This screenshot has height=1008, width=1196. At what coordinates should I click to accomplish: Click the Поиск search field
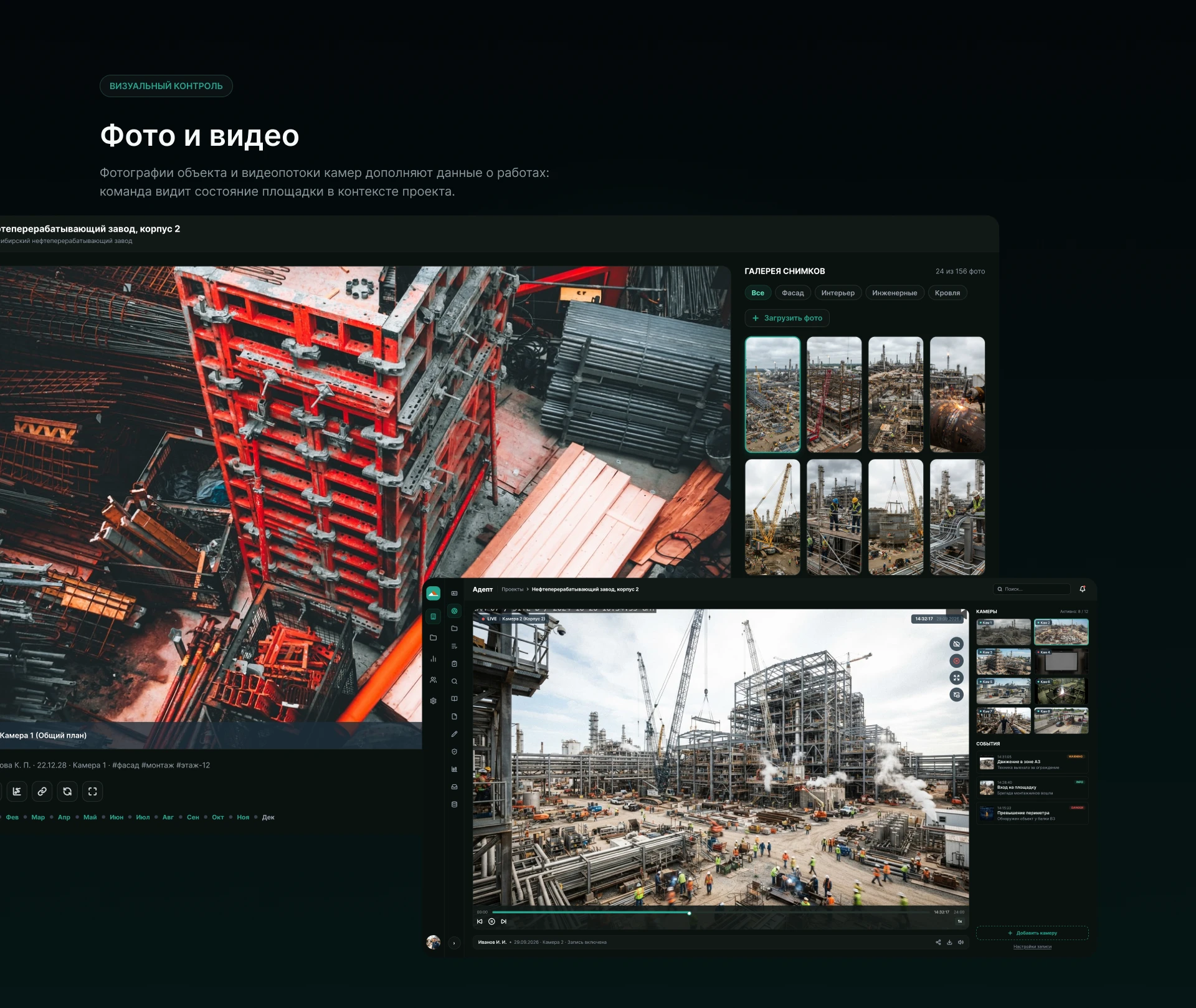[1032, 589]
